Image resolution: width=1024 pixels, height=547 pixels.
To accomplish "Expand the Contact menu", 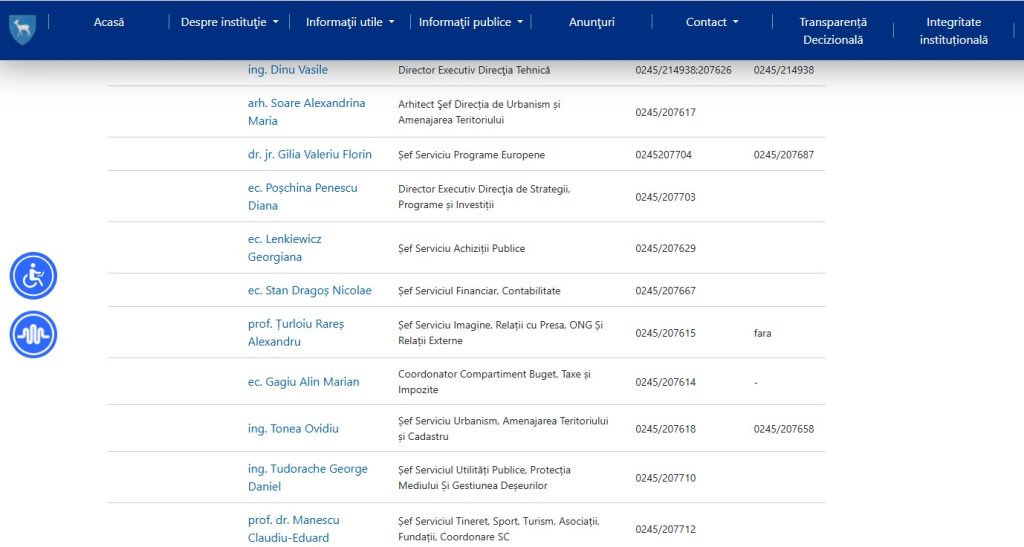I will click(x=712, y=22).
